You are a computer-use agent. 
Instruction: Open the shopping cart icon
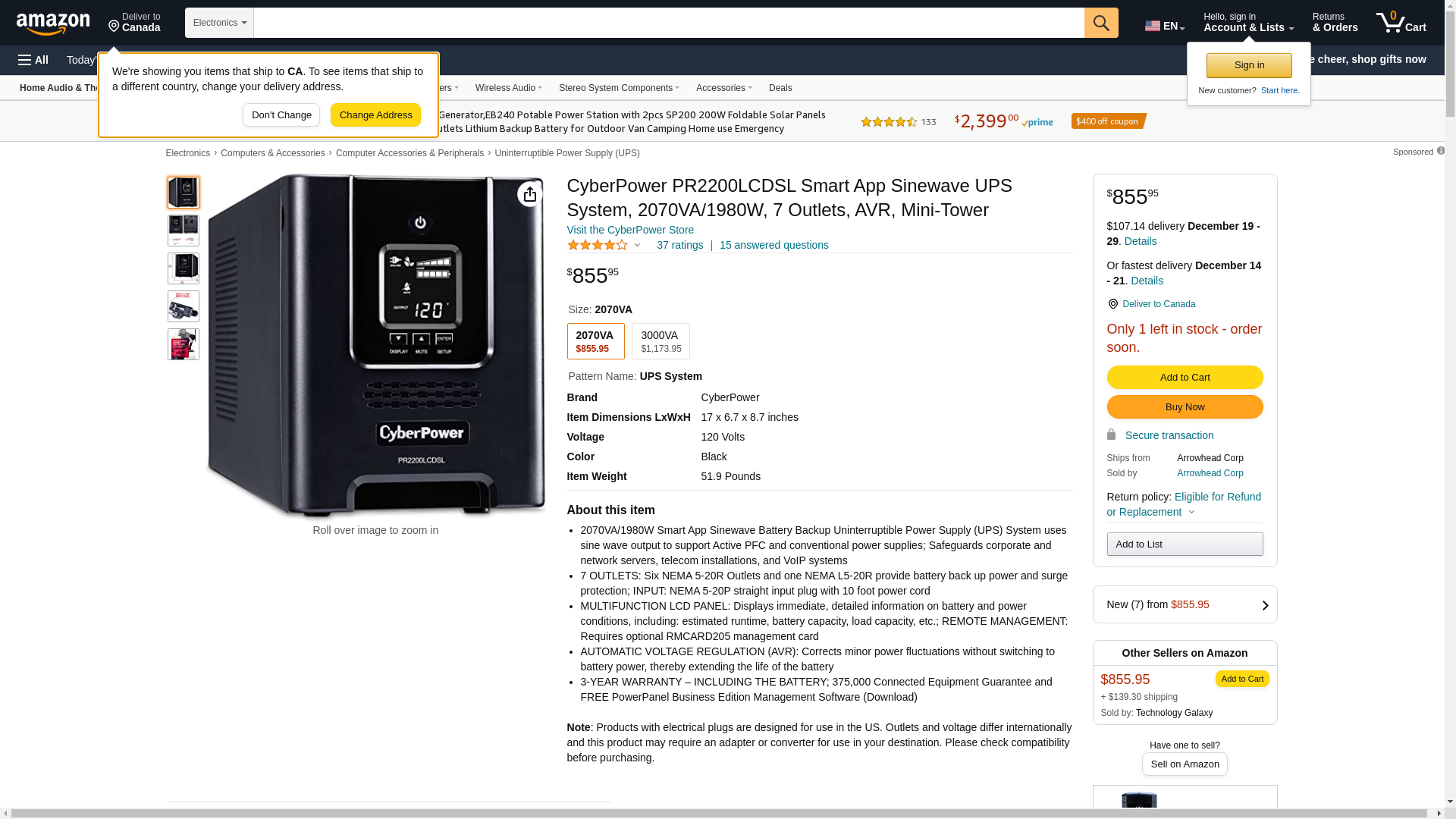pos(1401,23)
